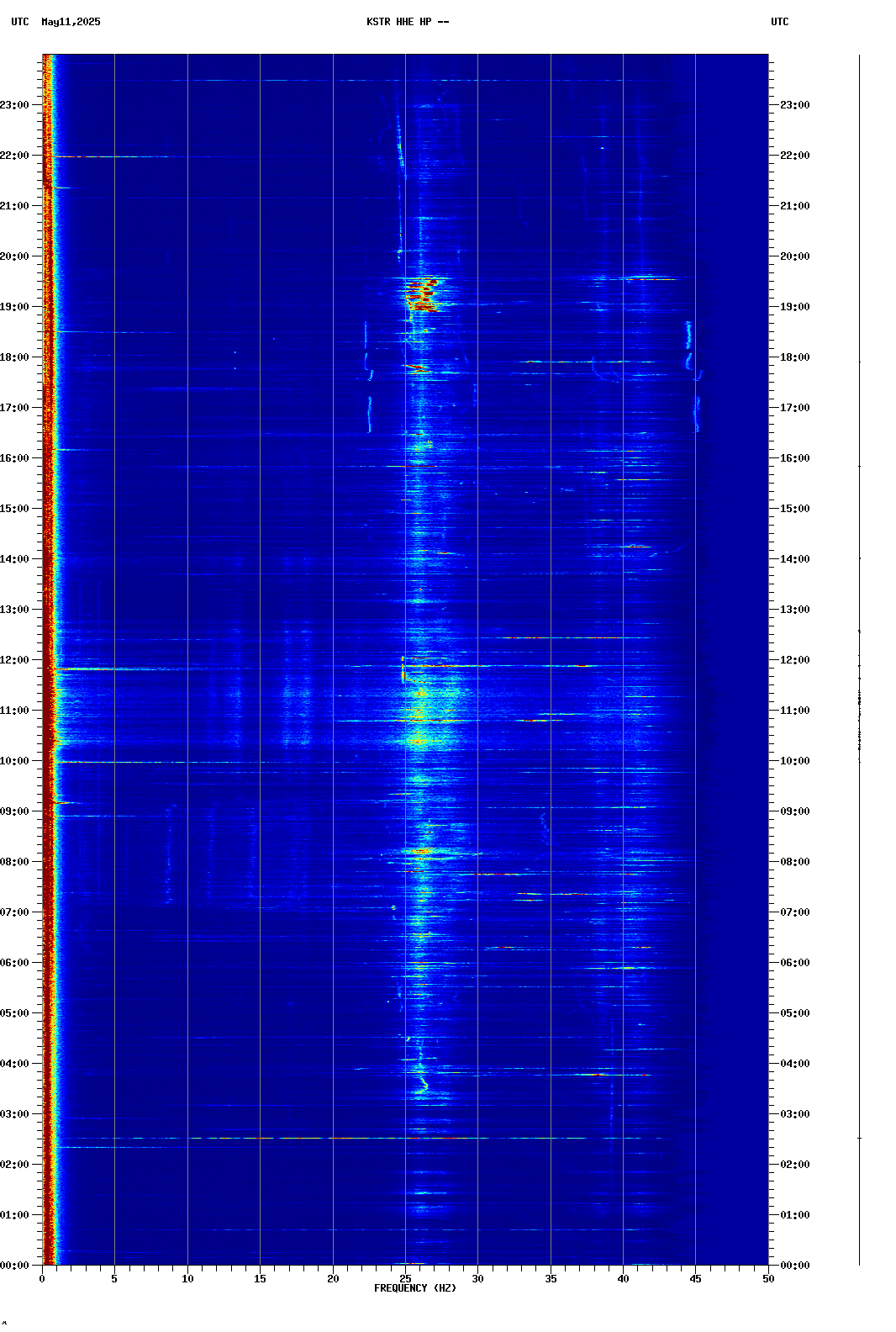
Task: Select the 50 Hz tick label
Action: [768, 1278]
